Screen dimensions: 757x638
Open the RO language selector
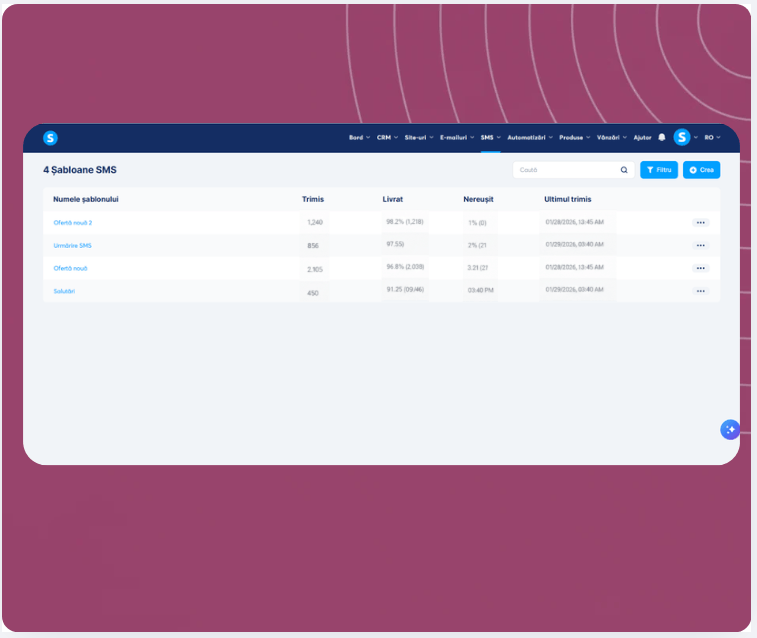712,138
